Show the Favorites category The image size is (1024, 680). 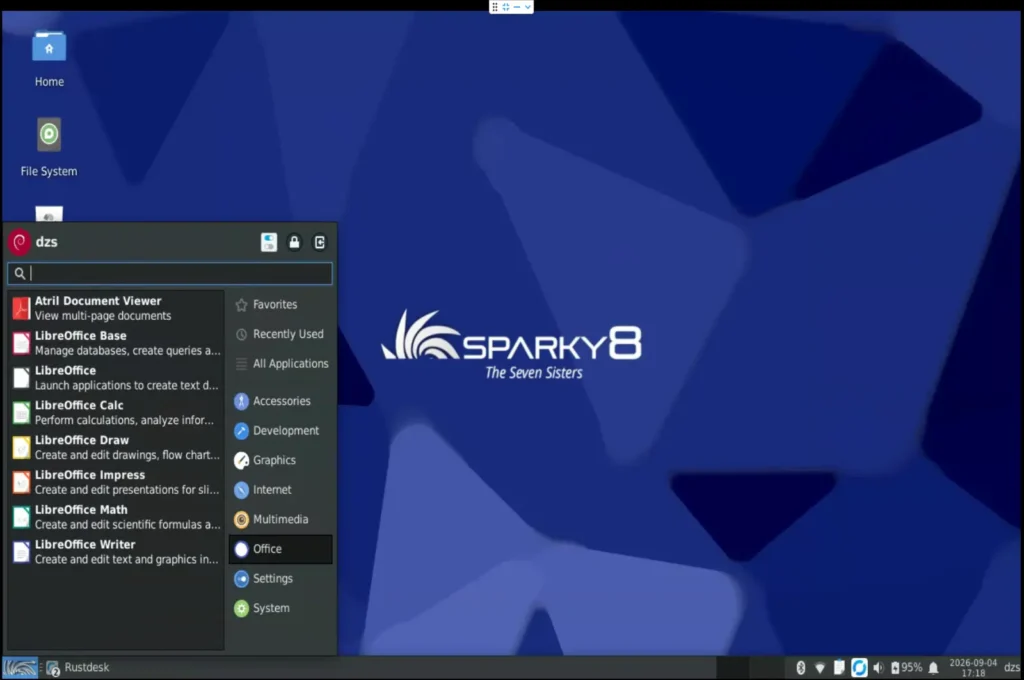pos(280,304)
